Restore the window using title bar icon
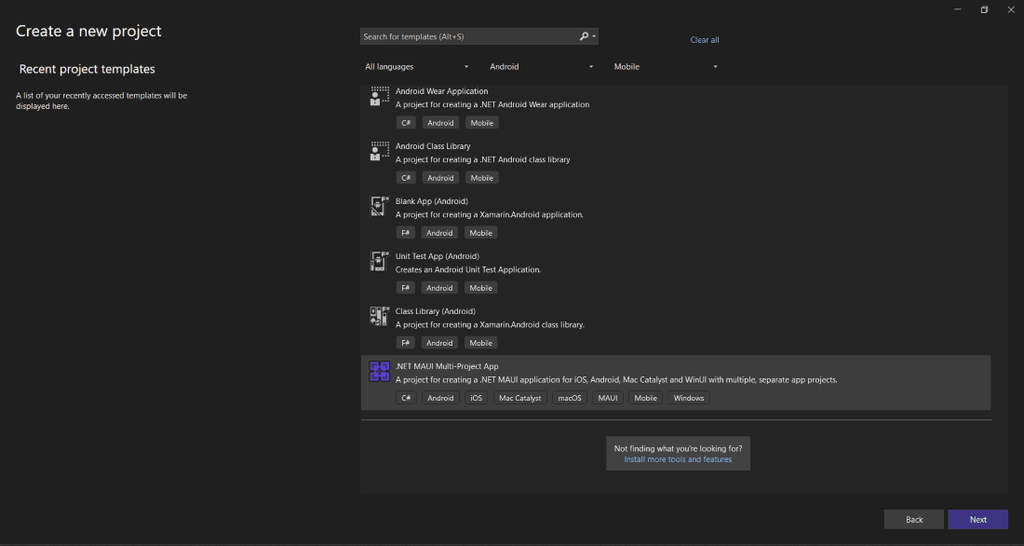 pyautogui.click(x=984, y=10)
